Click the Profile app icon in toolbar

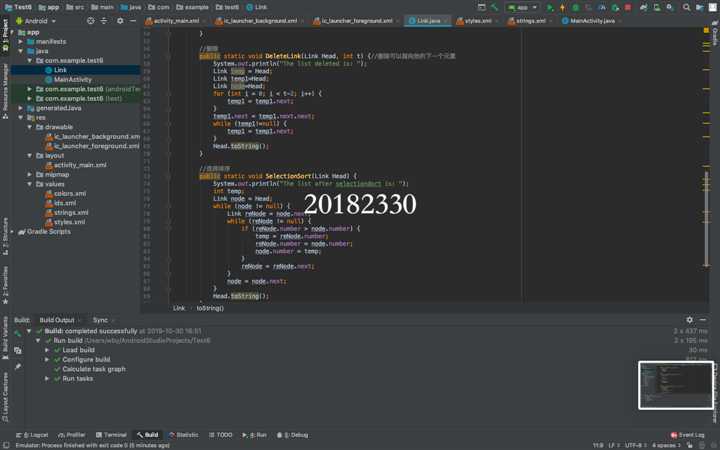[x=602, y=7]
